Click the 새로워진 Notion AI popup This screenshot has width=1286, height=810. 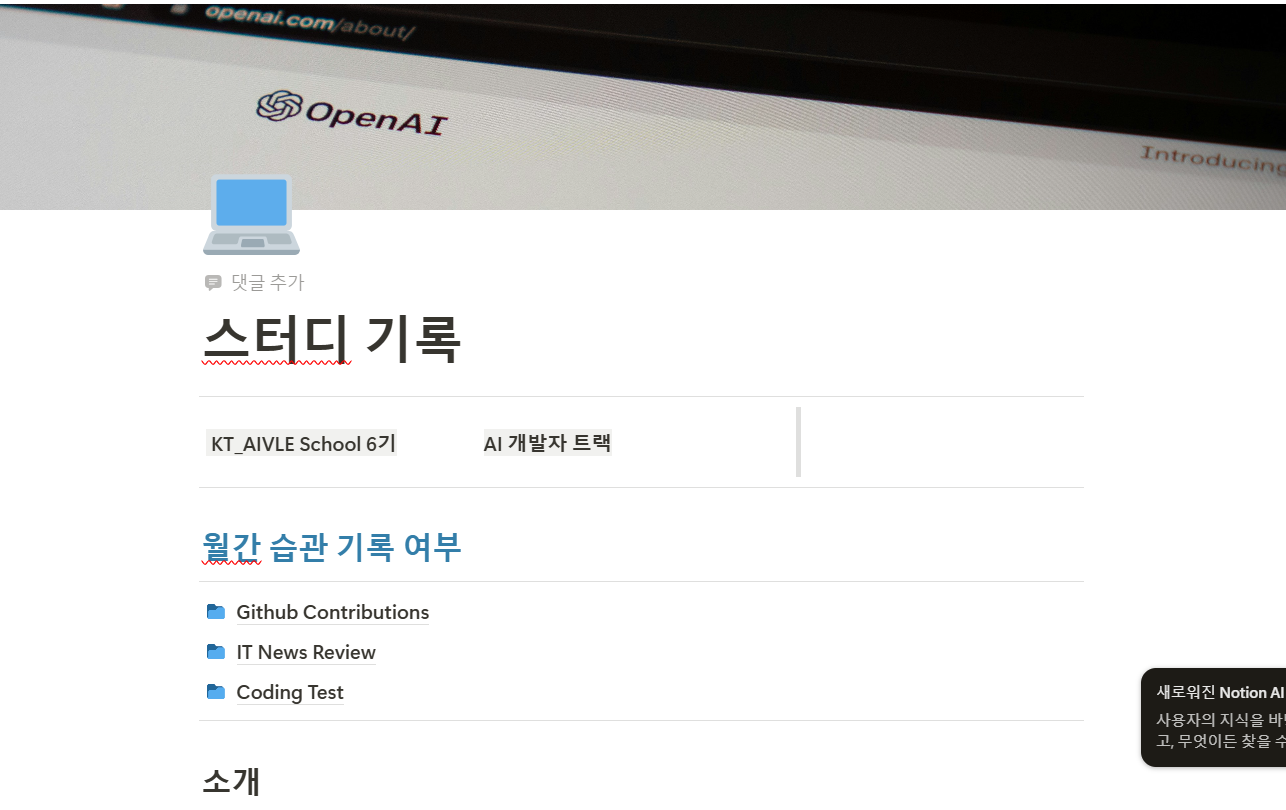[x=1213, y=717]
